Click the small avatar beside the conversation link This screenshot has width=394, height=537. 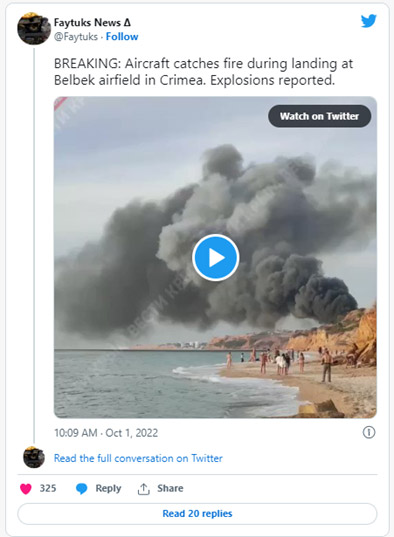[x=34, y=457]
